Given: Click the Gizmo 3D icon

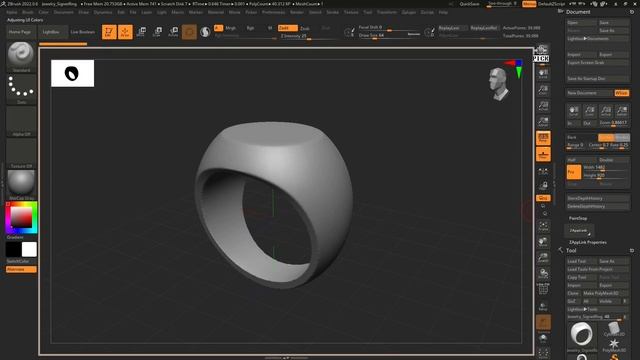Looking at the screenshot, I should [189, 31].
